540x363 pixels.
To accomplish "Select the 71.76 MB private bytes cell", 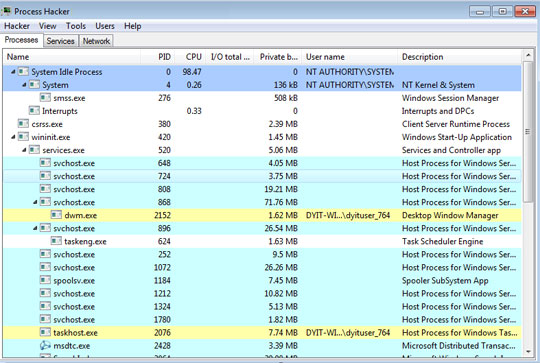I will coord(281,202).
